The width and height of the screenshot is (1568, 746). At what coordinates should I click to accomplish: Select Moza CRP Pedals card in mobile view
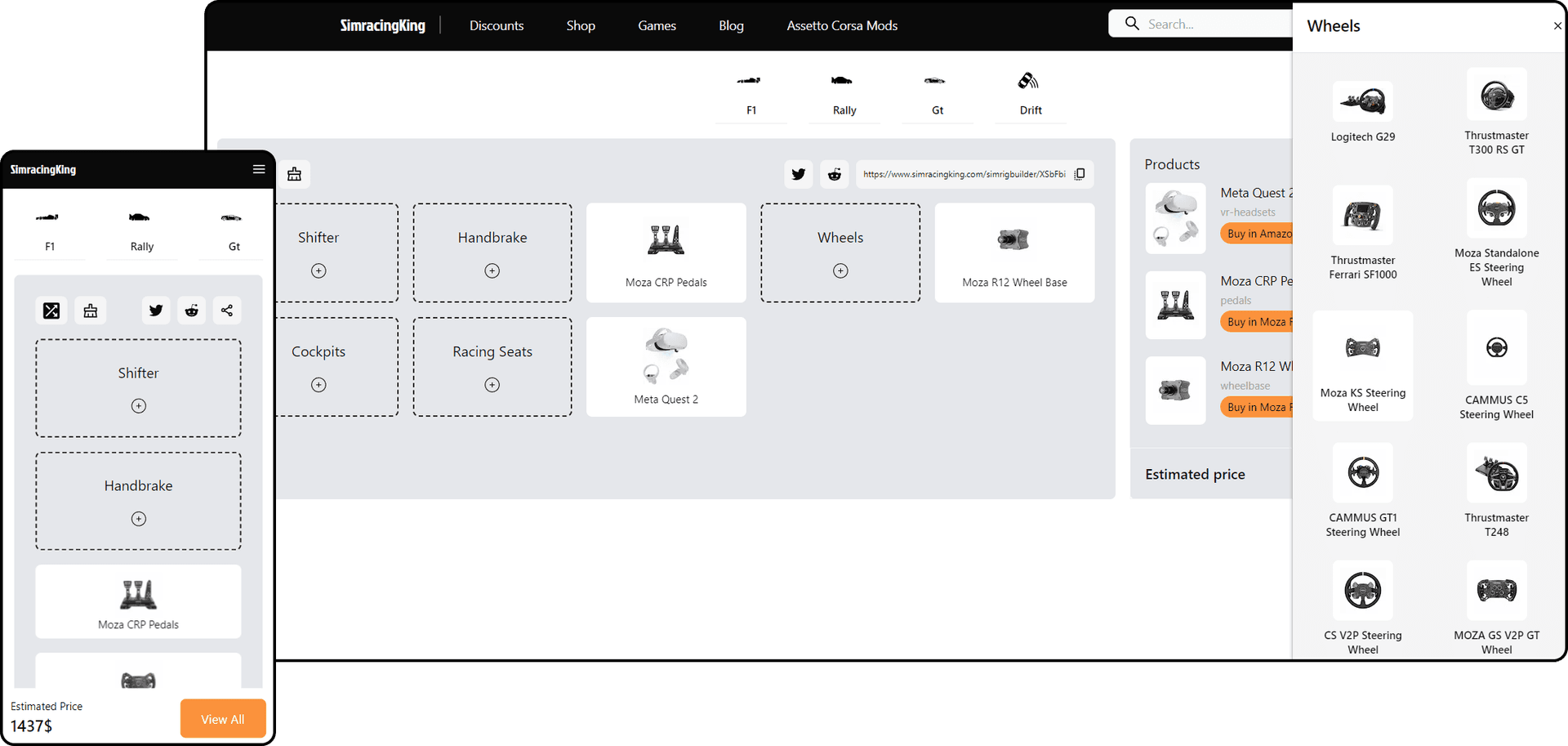(x=138, y=601)
